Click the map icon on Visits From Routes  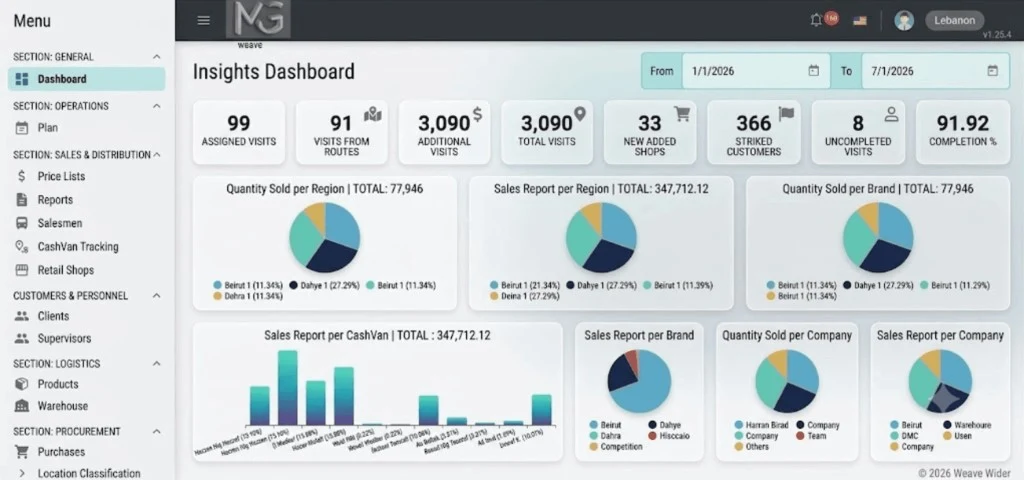(x=373, y=116)
